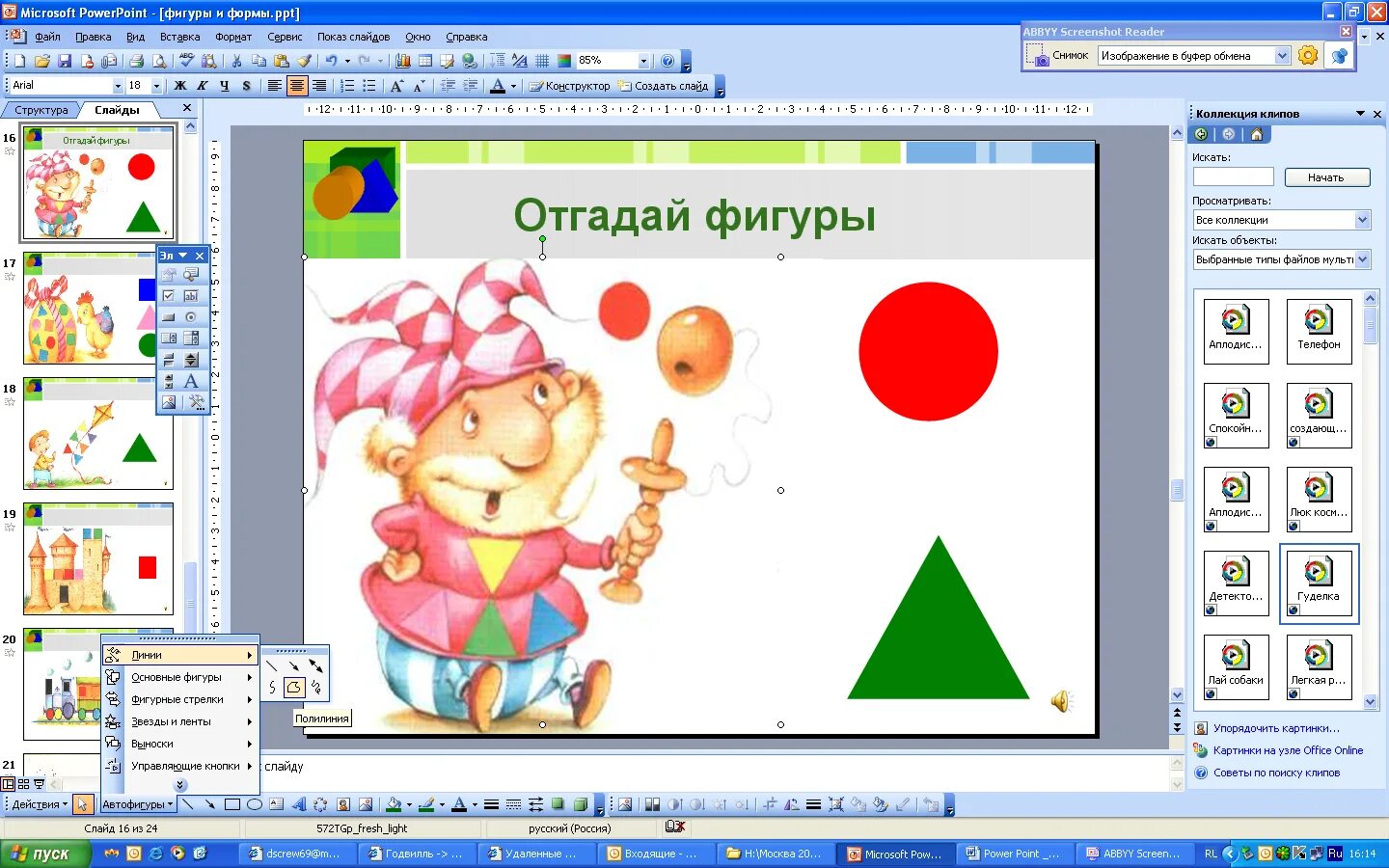Open the Автофигуры dropdown menu
This screenshot has width=1389, height=868.
[138, 804]
